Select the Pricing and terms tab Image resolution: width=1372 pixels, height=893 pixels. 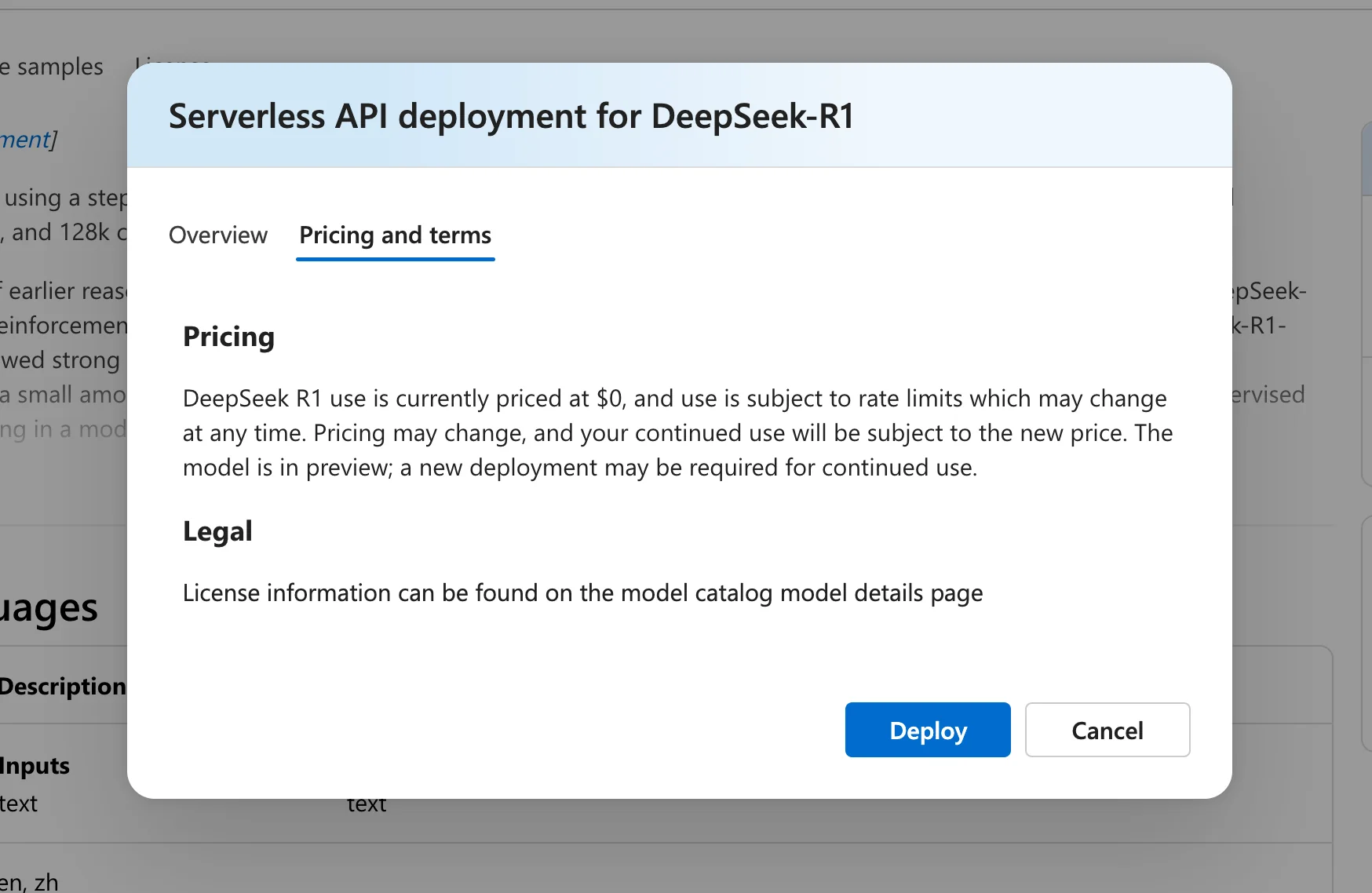point(396,235)
